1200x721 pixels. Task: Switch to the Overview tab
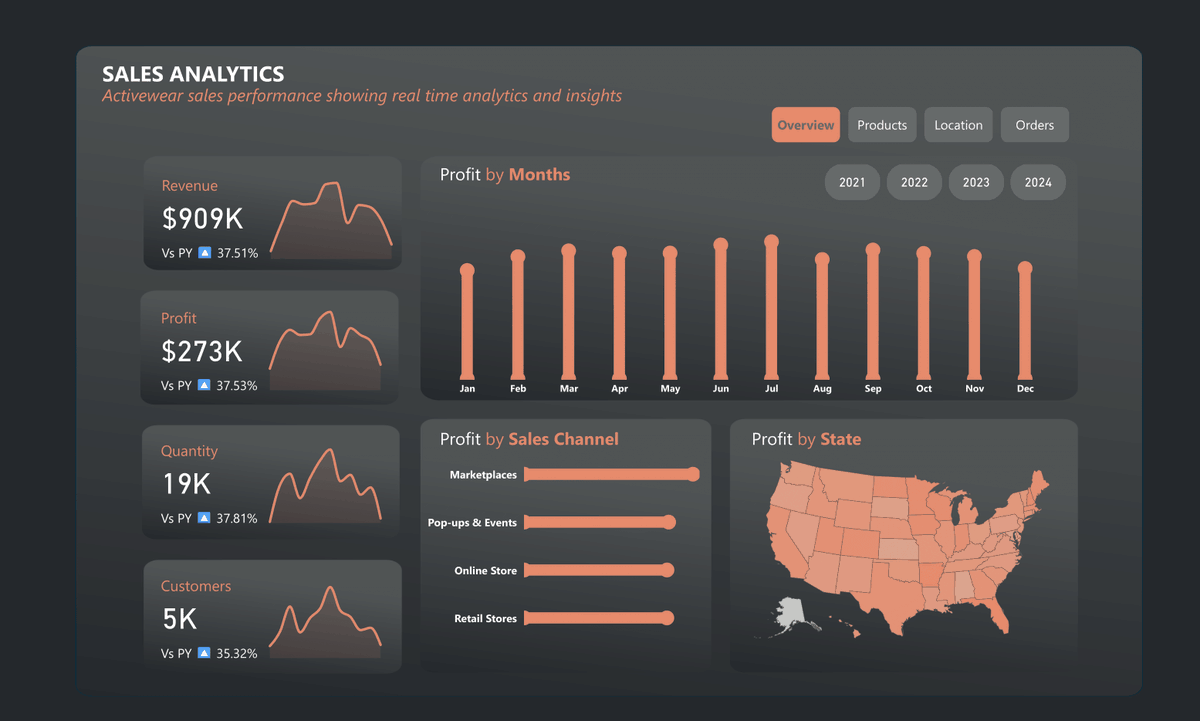click(x=806, y=125)
